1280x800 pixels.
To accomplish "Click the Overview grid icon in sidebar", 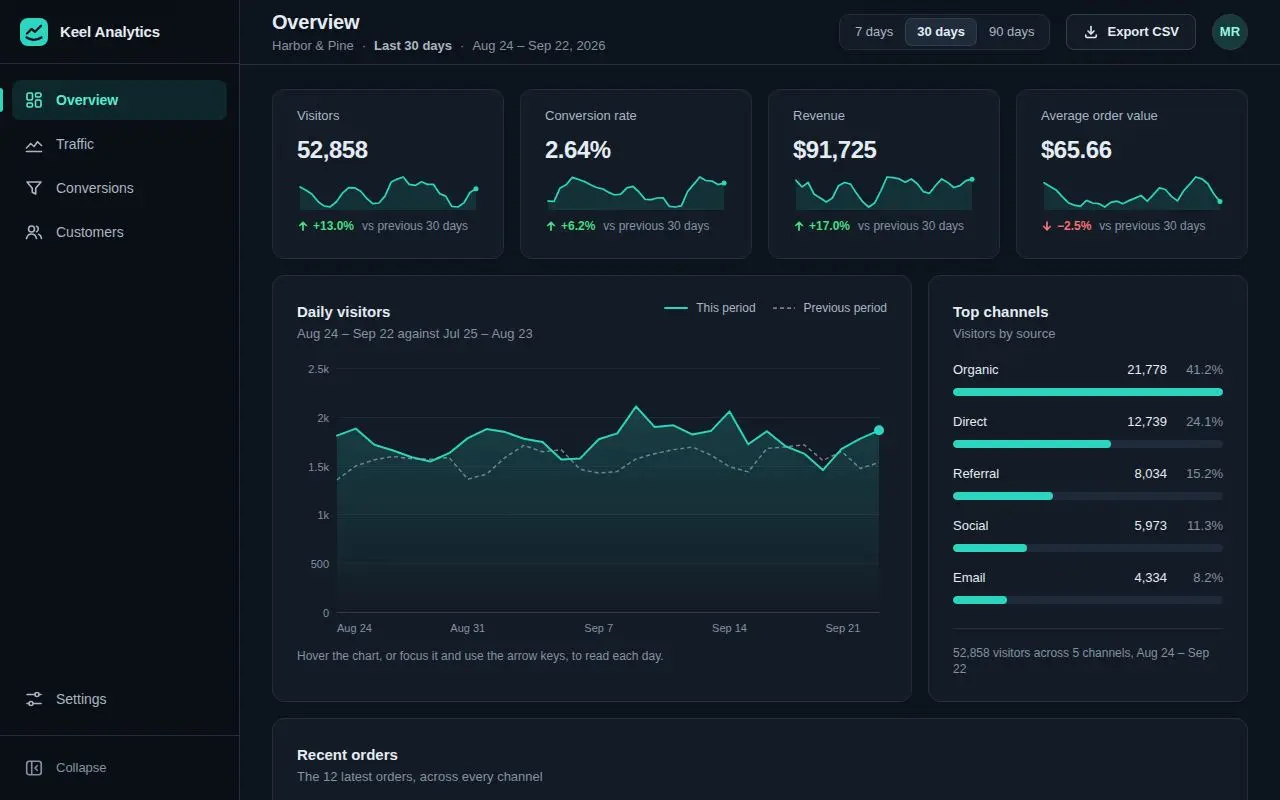I will pyautogui.click(x=34, y=100).
